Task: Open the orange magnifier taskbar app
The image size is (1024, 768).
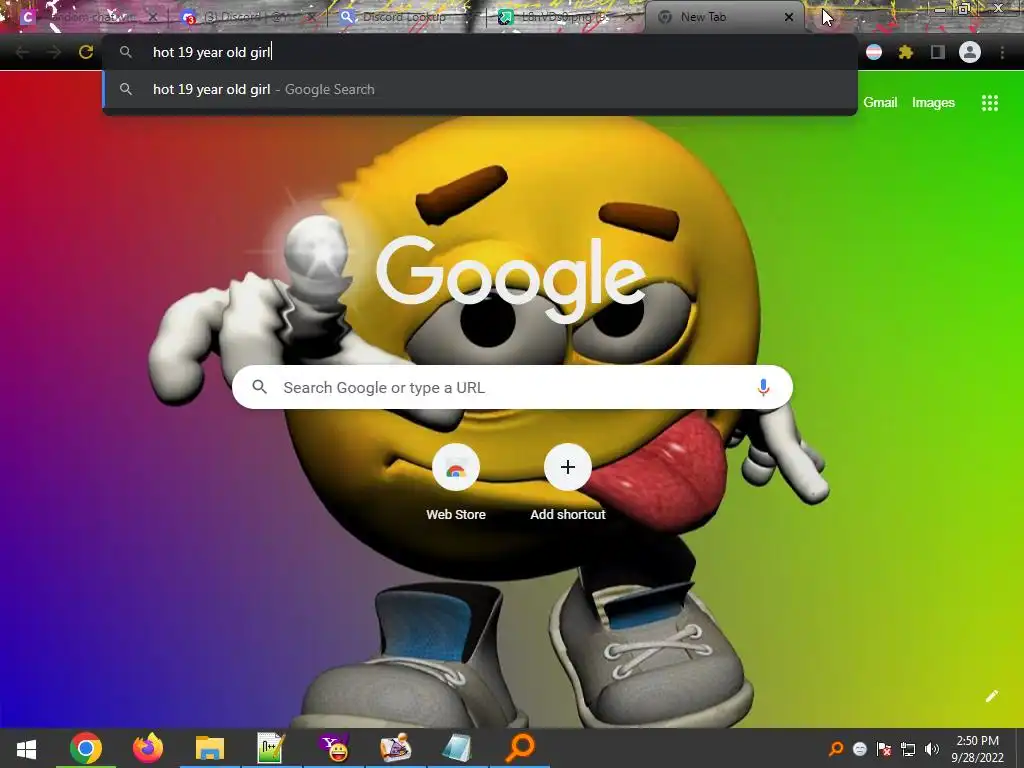Action: [x=520, y=748]
